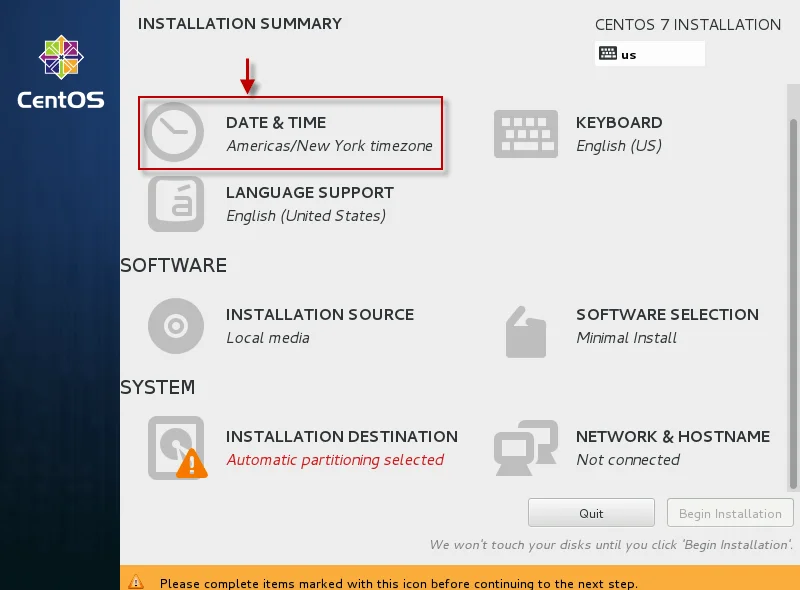
Task: Click the CentOS logo in sidebar
Action: [61, 72]
